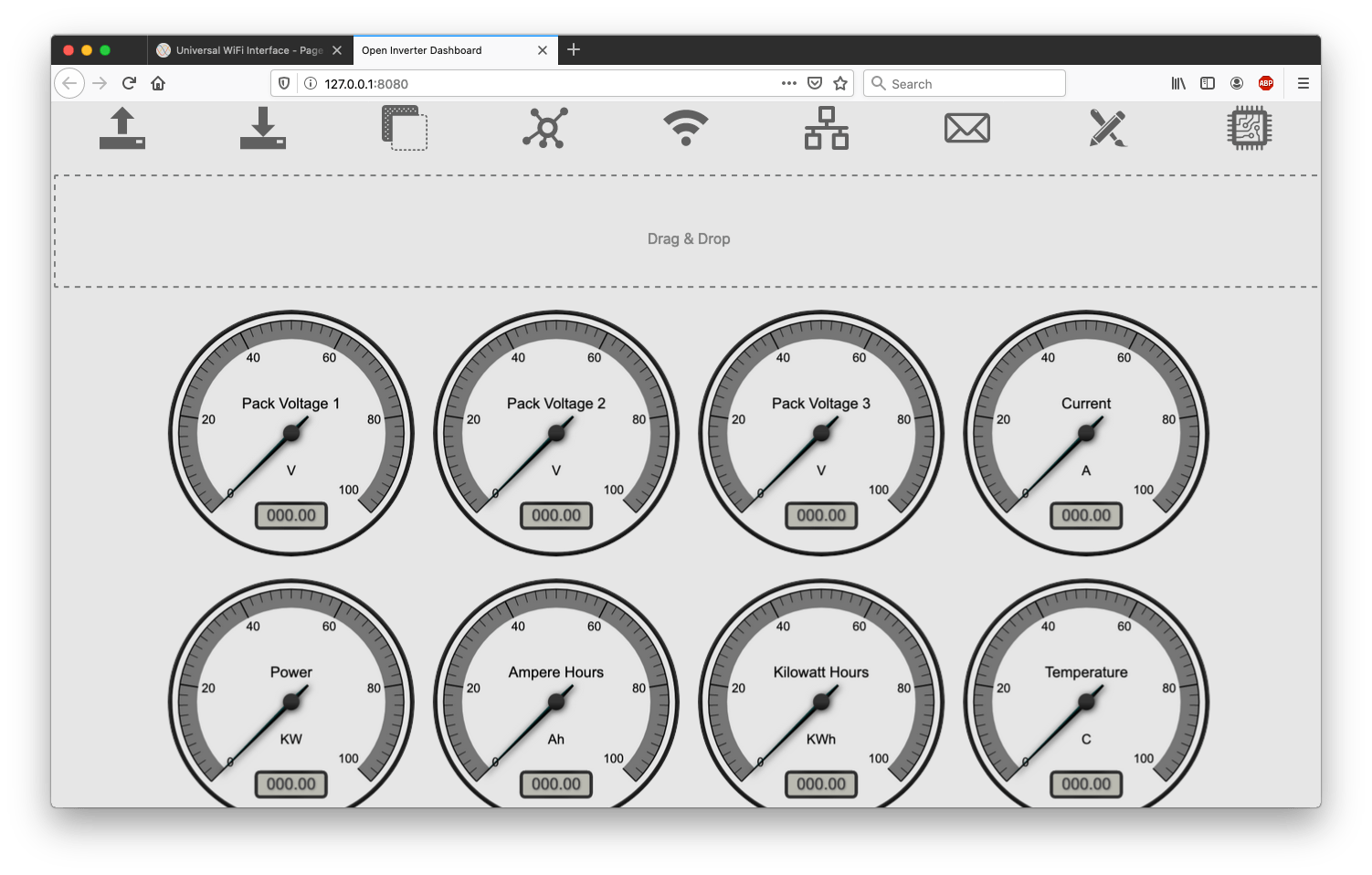Open the microchip firmware icon
This screenshot has width=1372, height=875.
tap(1249, 128)
